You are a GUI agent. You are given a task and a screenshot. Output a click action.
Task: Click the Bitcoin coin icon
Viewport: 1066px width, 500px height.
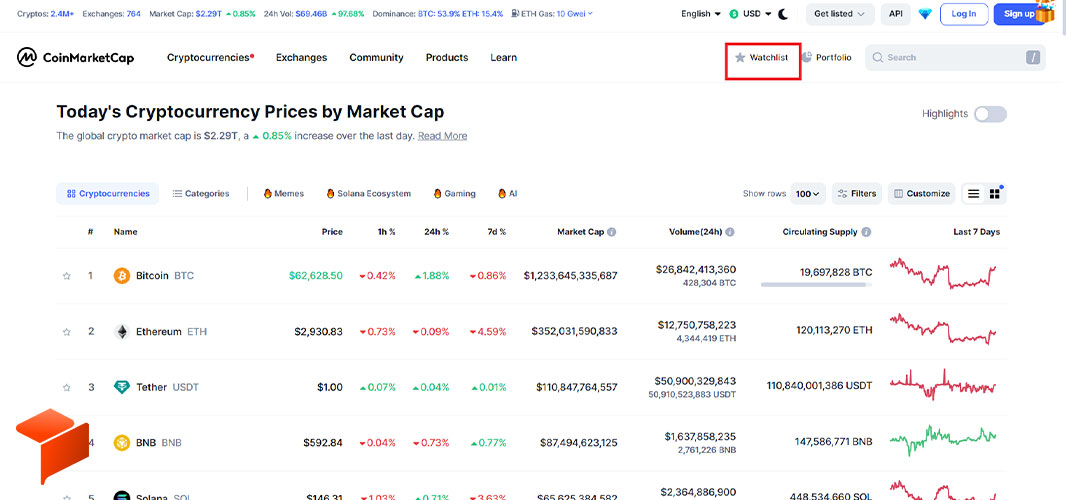point(122,276)
